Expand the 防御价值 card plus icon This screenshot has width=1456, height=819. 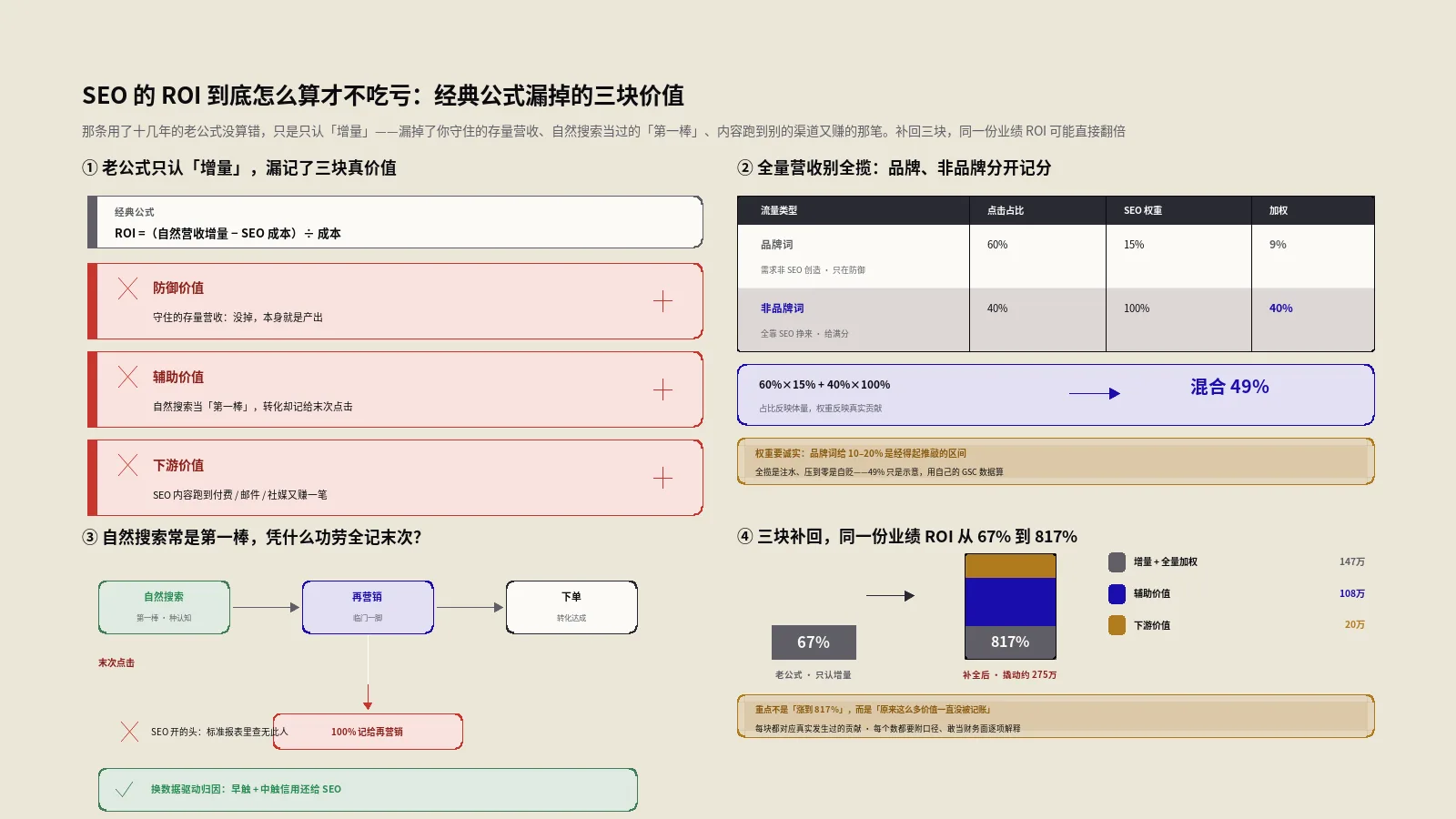coord(662,301)
